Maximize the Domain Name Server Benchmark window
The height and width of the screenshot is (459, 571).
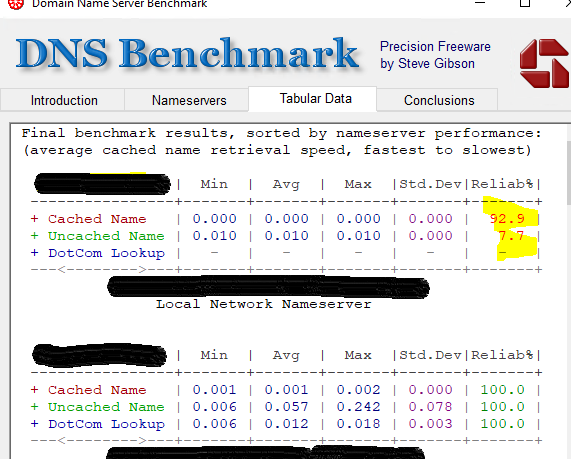click(525, 3)
